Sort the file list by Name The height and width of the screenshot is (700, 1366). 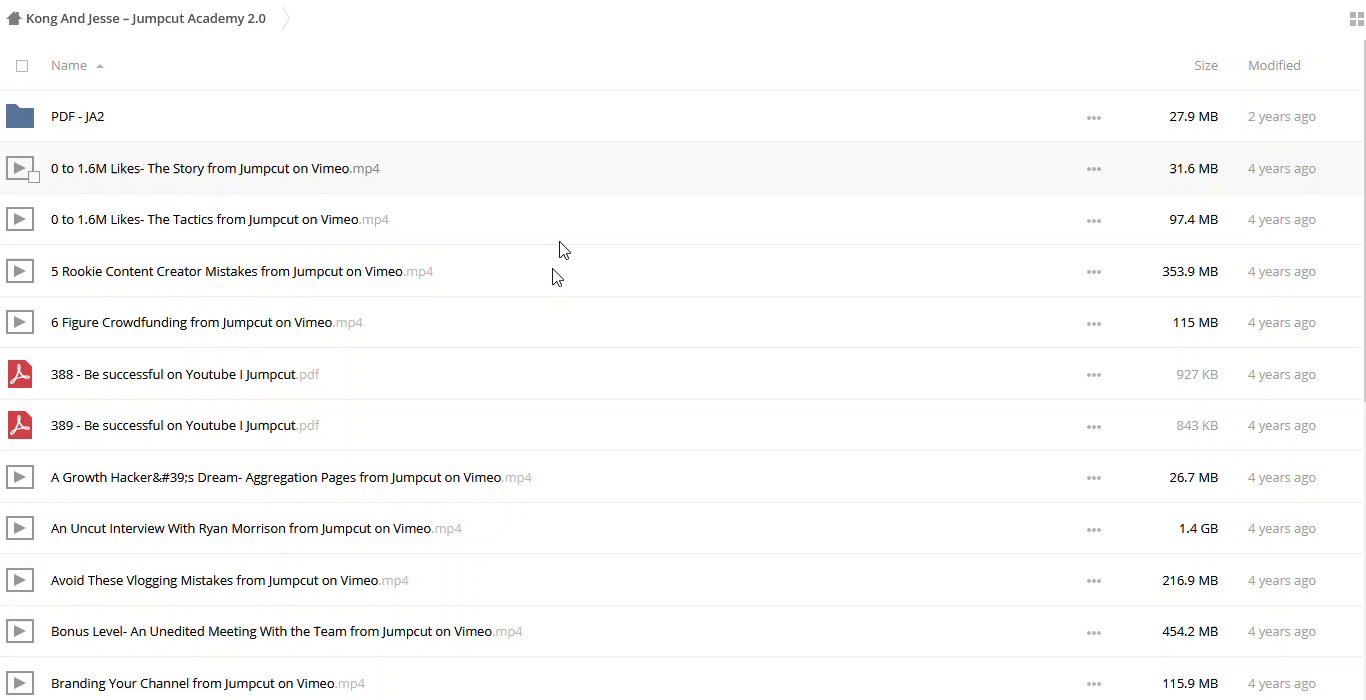point(69,66)
